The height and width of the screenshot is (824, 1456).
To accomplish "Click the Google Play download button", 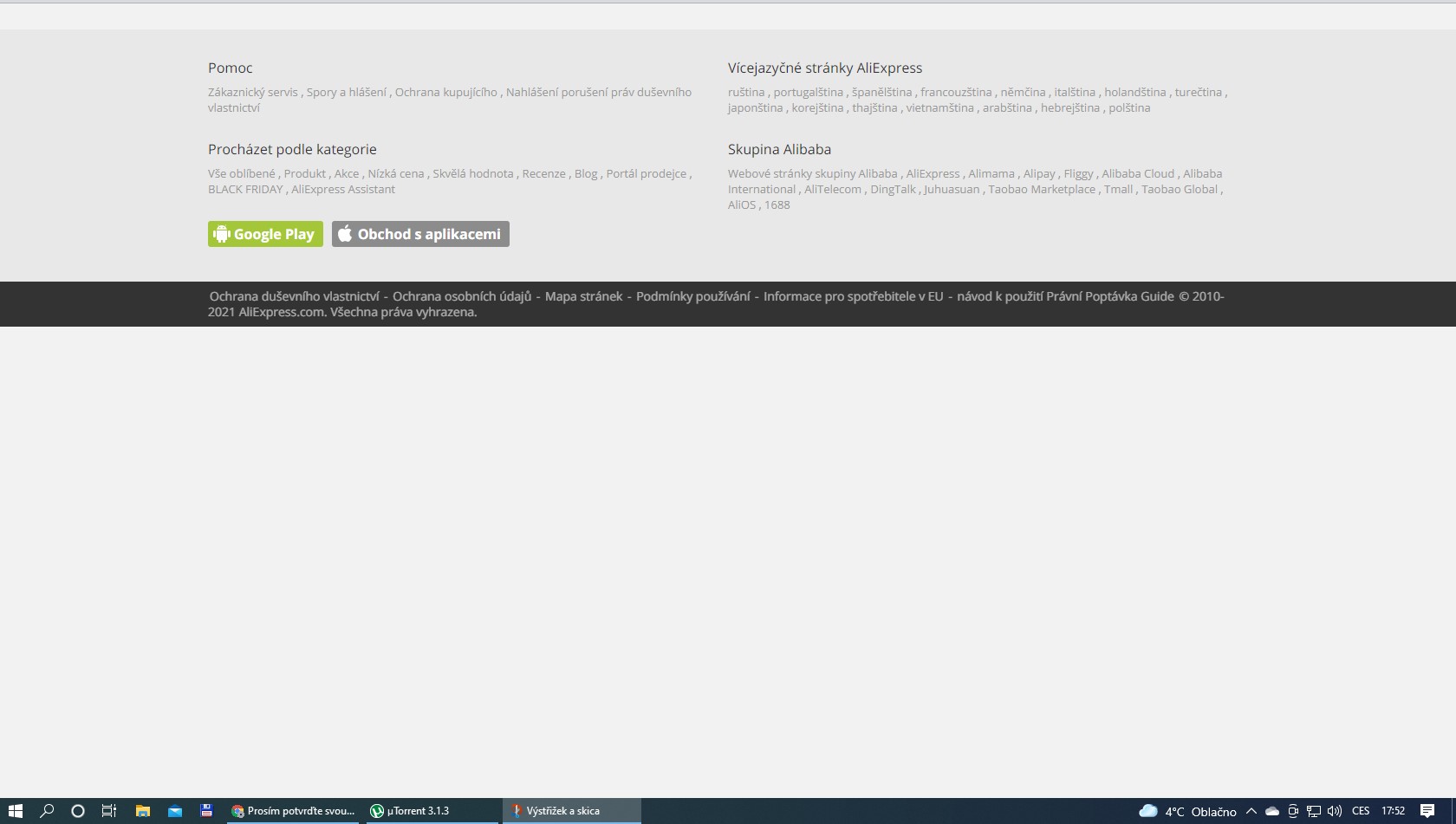I will (x=265, y=234).
